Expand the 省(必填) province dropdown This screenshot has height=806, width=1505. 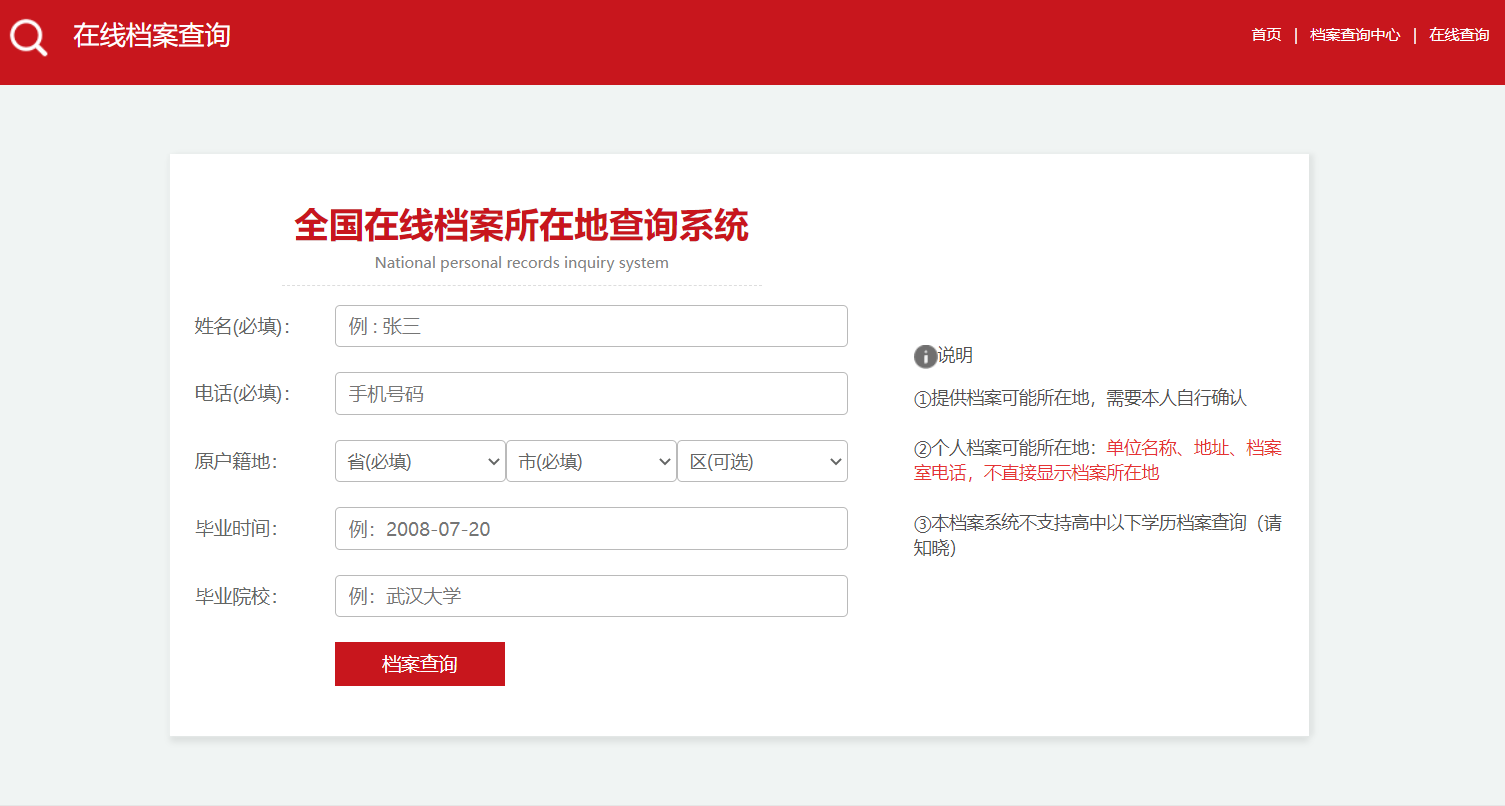click(420, 461)
